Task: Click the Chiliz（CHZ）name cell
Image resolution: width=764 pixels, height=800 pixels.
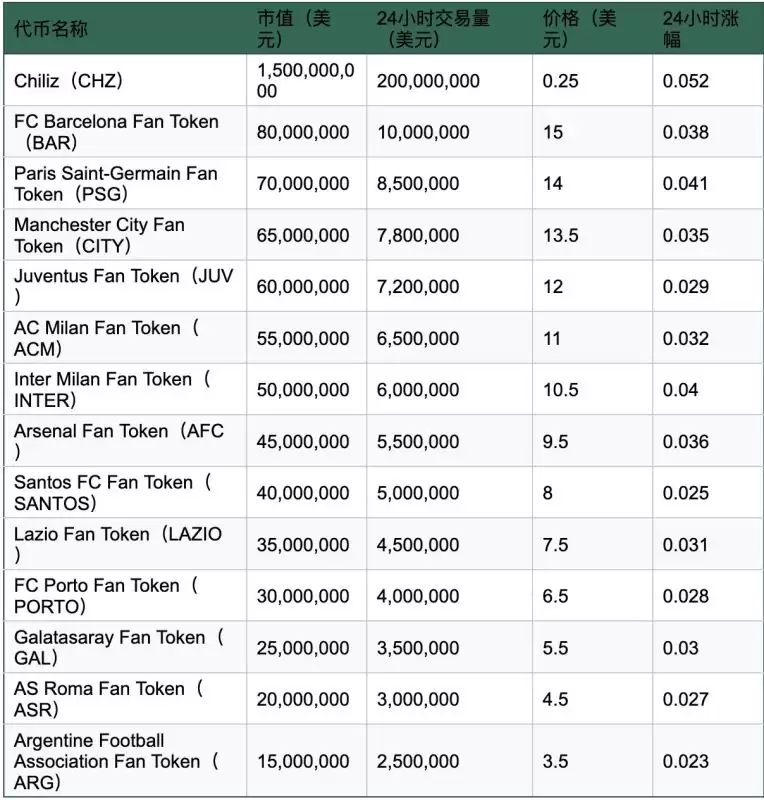Action: click(69, 81)
